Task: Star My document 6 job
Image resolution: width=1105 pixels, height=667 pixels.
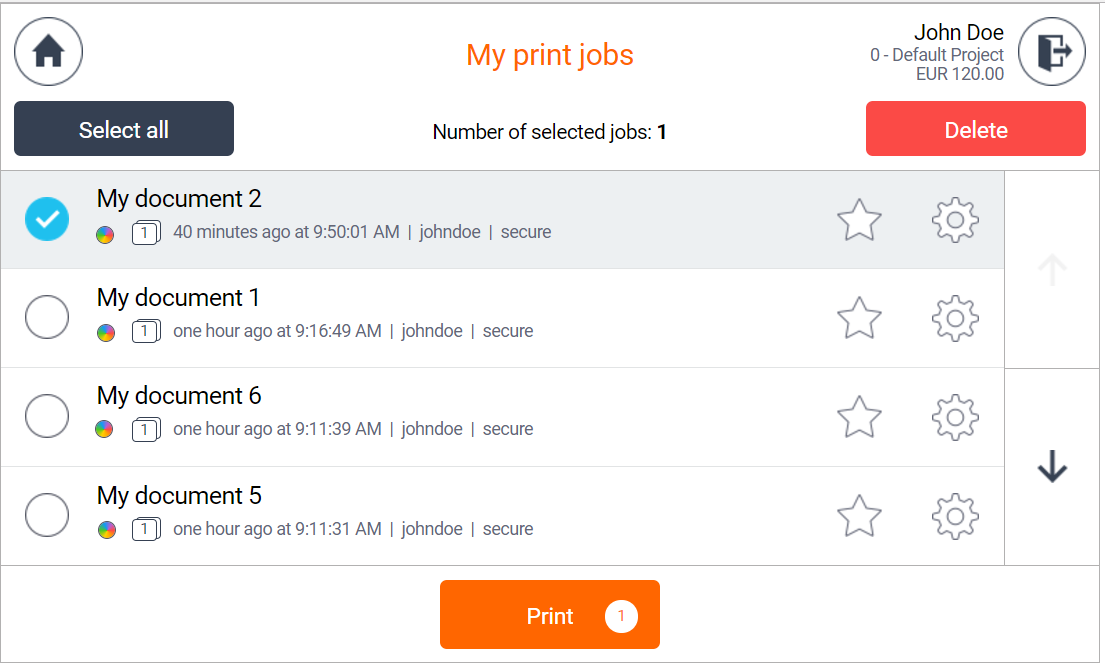Action: 859,417
